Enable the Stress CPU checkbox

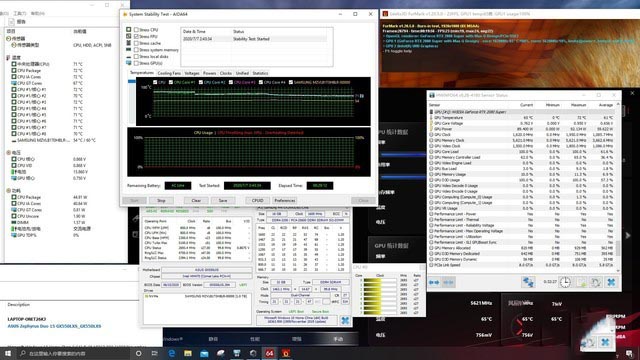136,30
